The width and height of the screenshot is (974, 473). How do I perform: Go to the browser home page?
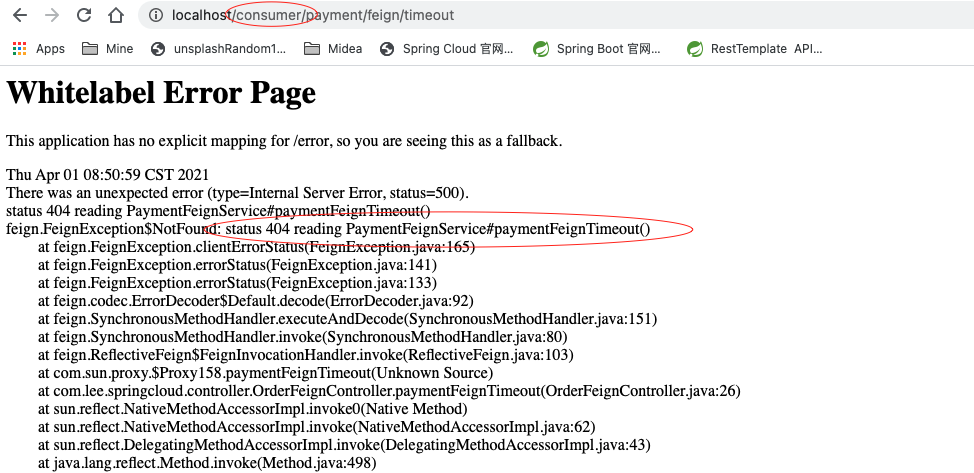pyautogui.click(x=116, y=16)
